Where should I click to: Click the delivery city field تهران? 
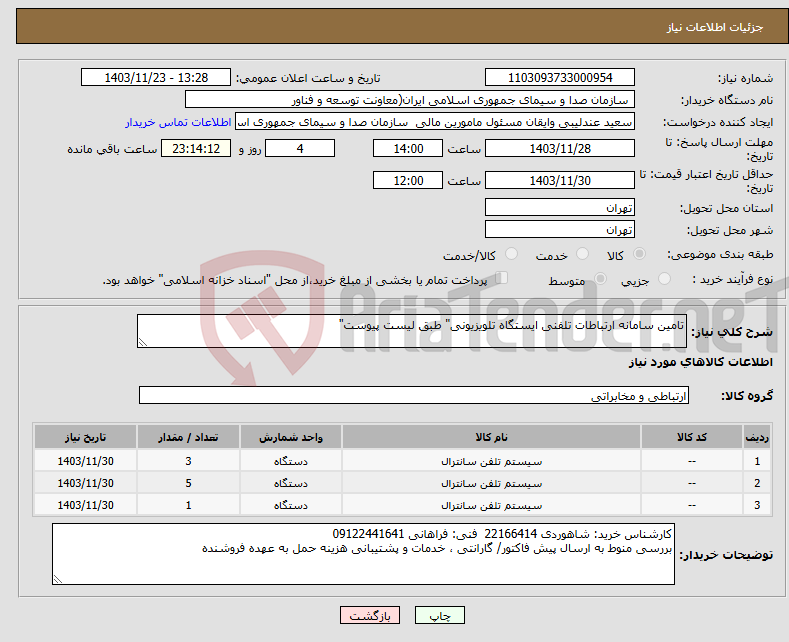click(560, 229)
